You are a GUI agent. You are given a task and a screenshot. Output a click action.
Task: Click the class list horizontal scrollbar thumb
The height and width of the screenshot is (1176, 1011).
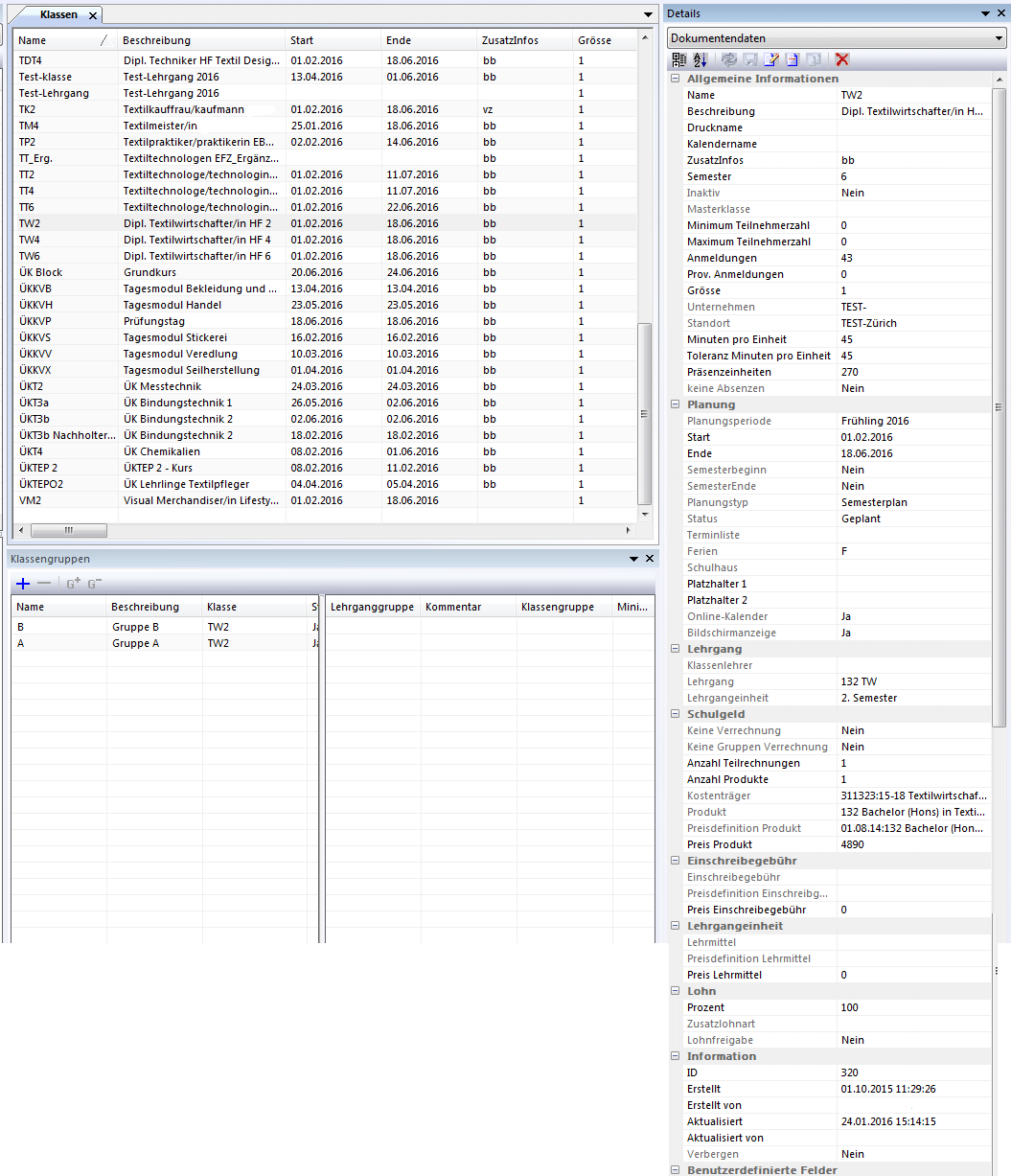point(69,530)
